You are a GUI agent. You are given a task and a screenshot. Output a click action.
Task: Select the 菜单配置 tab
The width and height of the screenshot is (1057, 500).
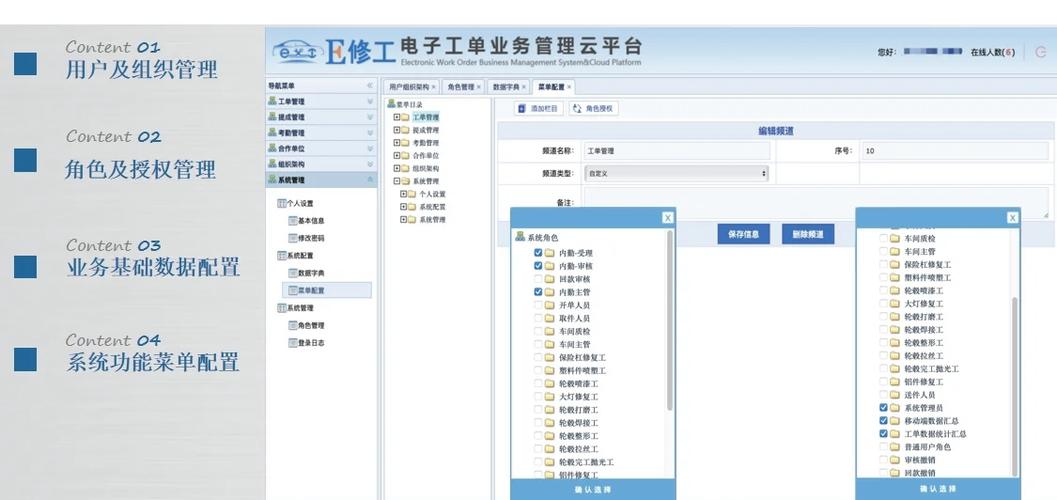click(x=551, y=87)
